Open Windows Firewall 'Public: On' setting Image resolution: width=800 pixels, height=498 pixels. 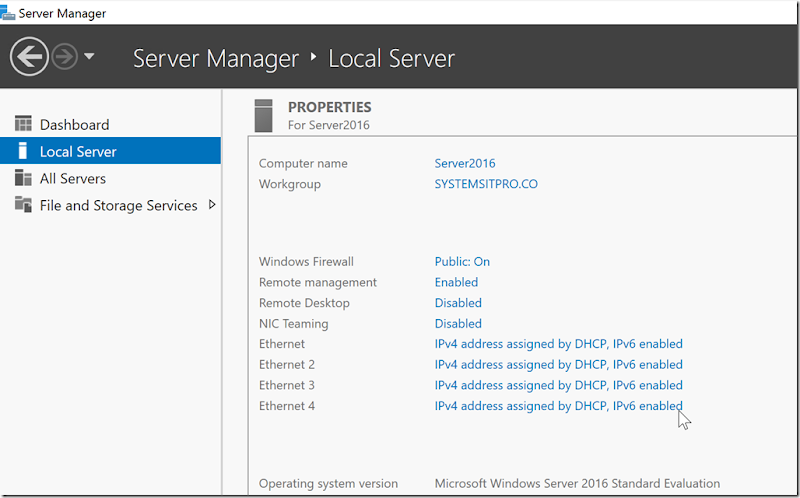[x=462, y=262]
